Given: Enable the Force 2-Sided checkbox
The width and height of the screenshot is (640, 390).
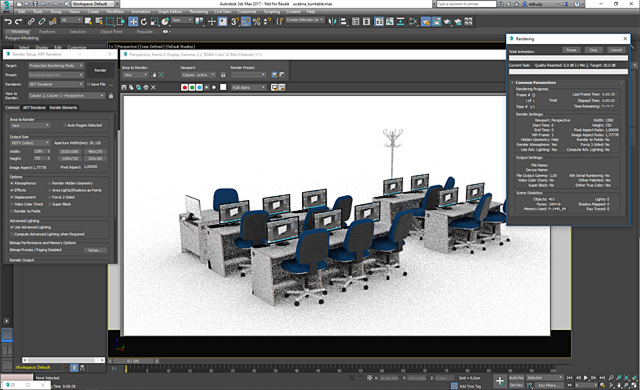Looking at the screenshot, I should tap(50, 197).
